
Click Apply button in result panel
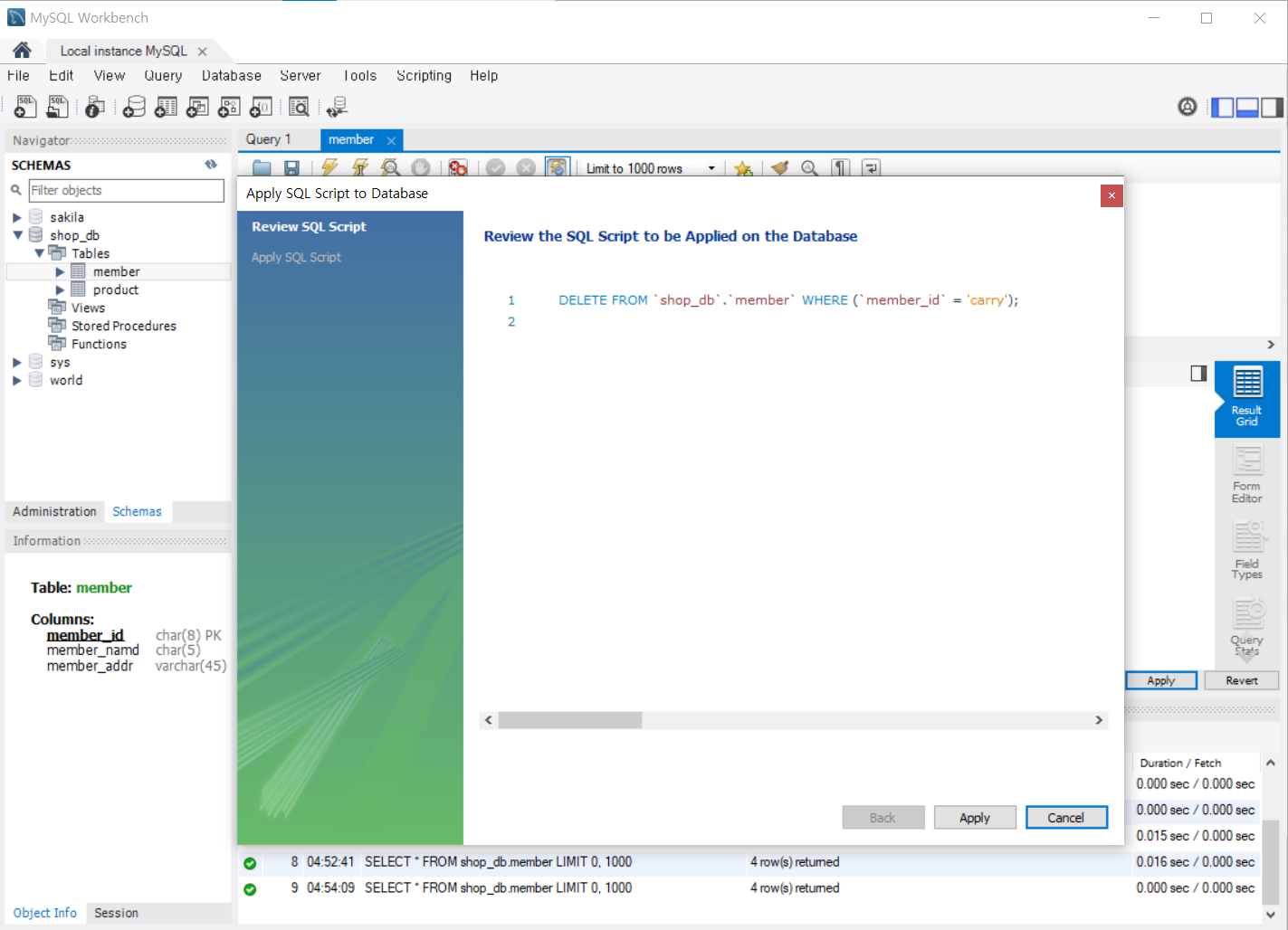point(1161,680)
